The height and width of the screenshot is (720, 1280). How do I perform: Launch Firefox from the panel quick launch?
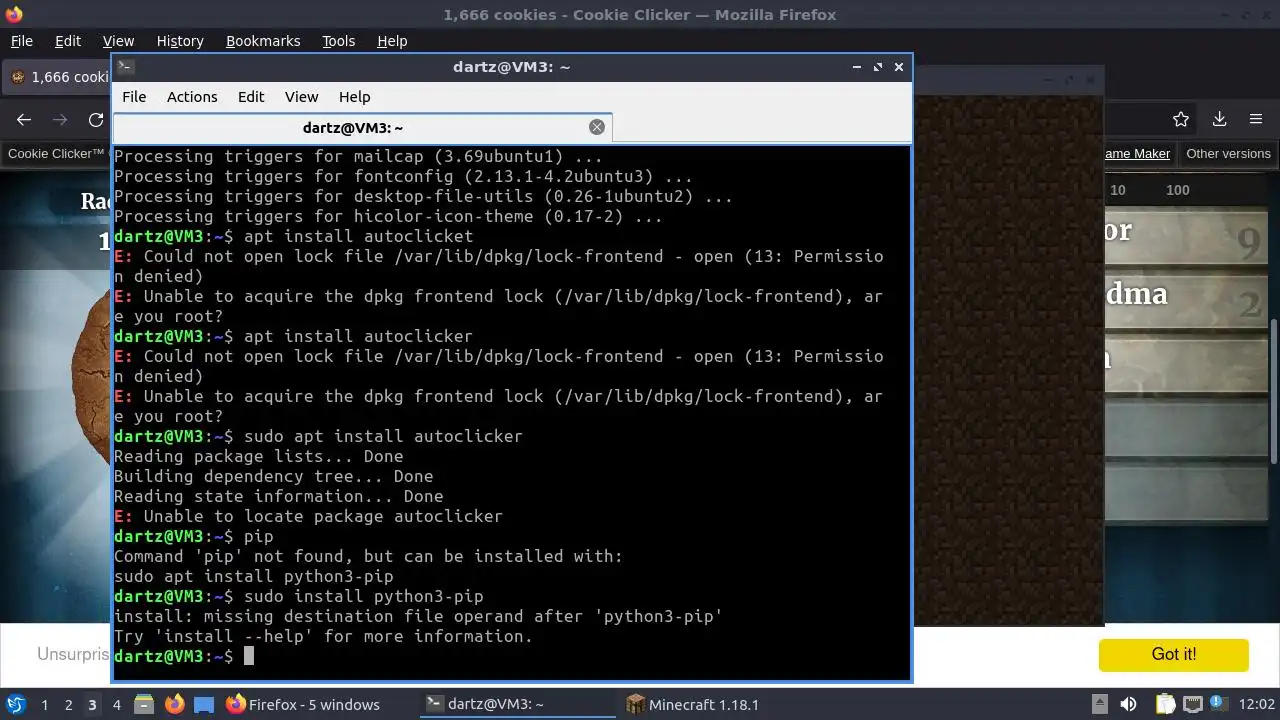[174, 704]
